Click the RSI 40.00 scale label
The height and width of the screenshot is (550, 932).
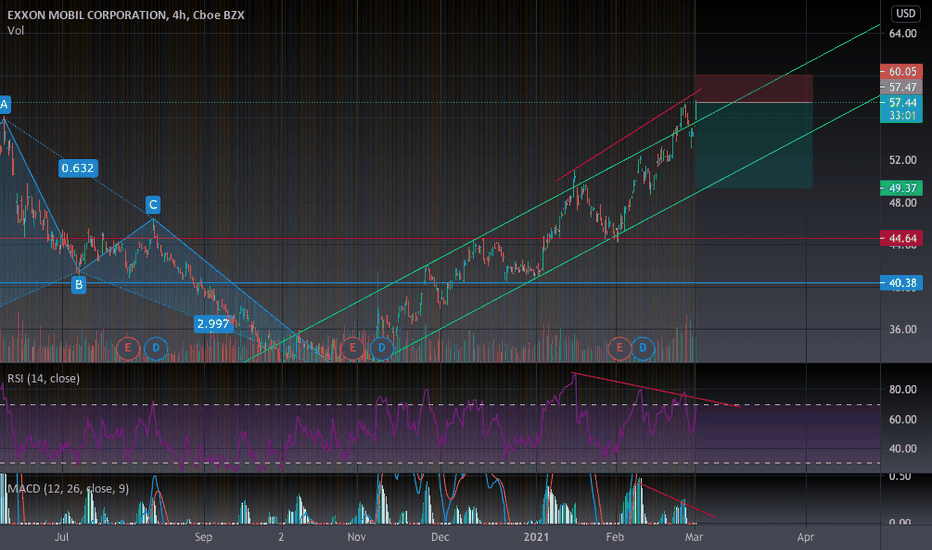[x=902, y=448]
